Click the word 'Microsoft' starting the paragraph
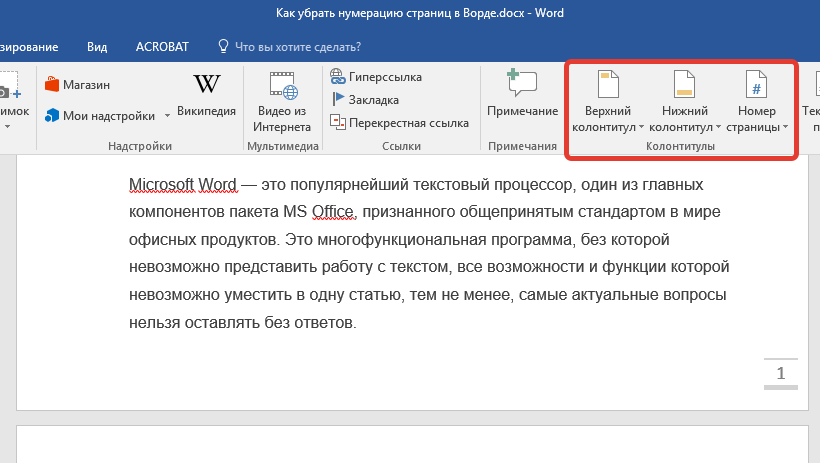Viewport: 820px width, 463px height. (x=163, y=185)
